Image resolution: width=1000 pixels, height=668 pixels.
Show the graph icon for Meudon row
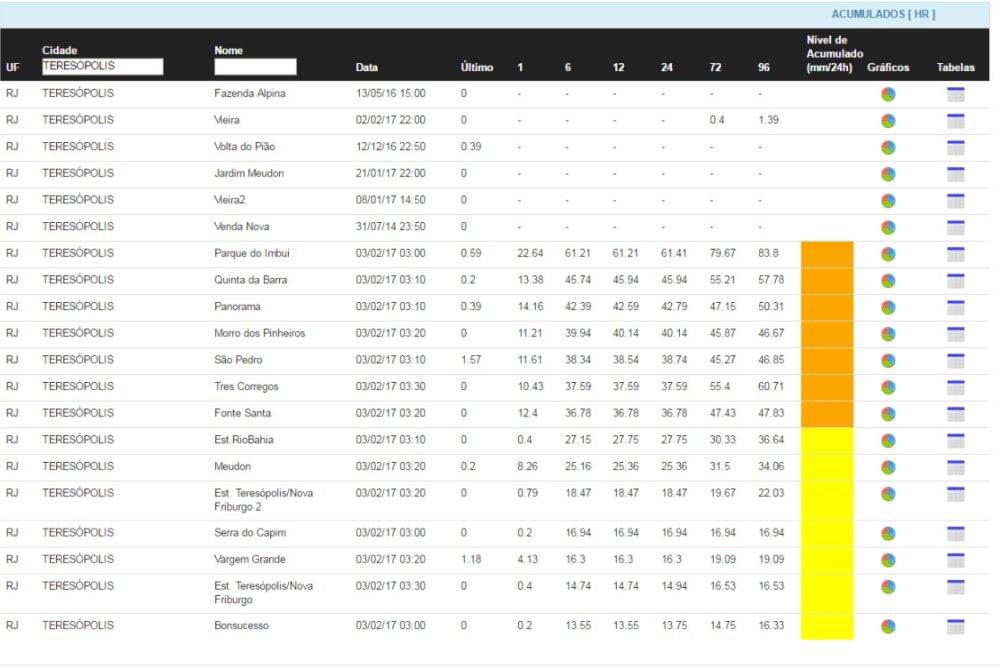(x=888, y=467)
